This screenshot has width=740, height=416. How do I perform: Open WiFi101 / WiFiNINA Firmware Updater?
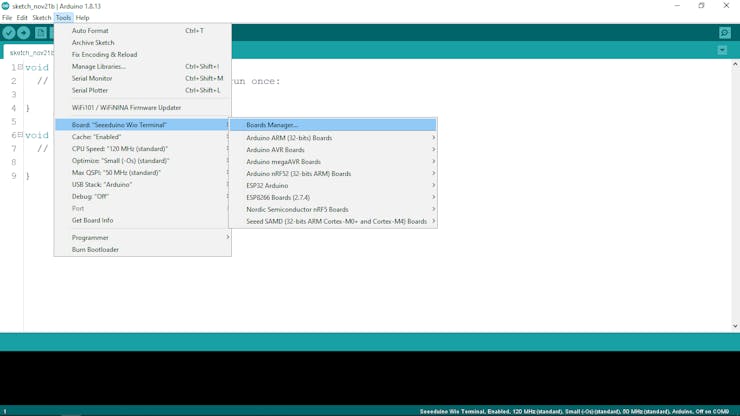pos(143,108)
